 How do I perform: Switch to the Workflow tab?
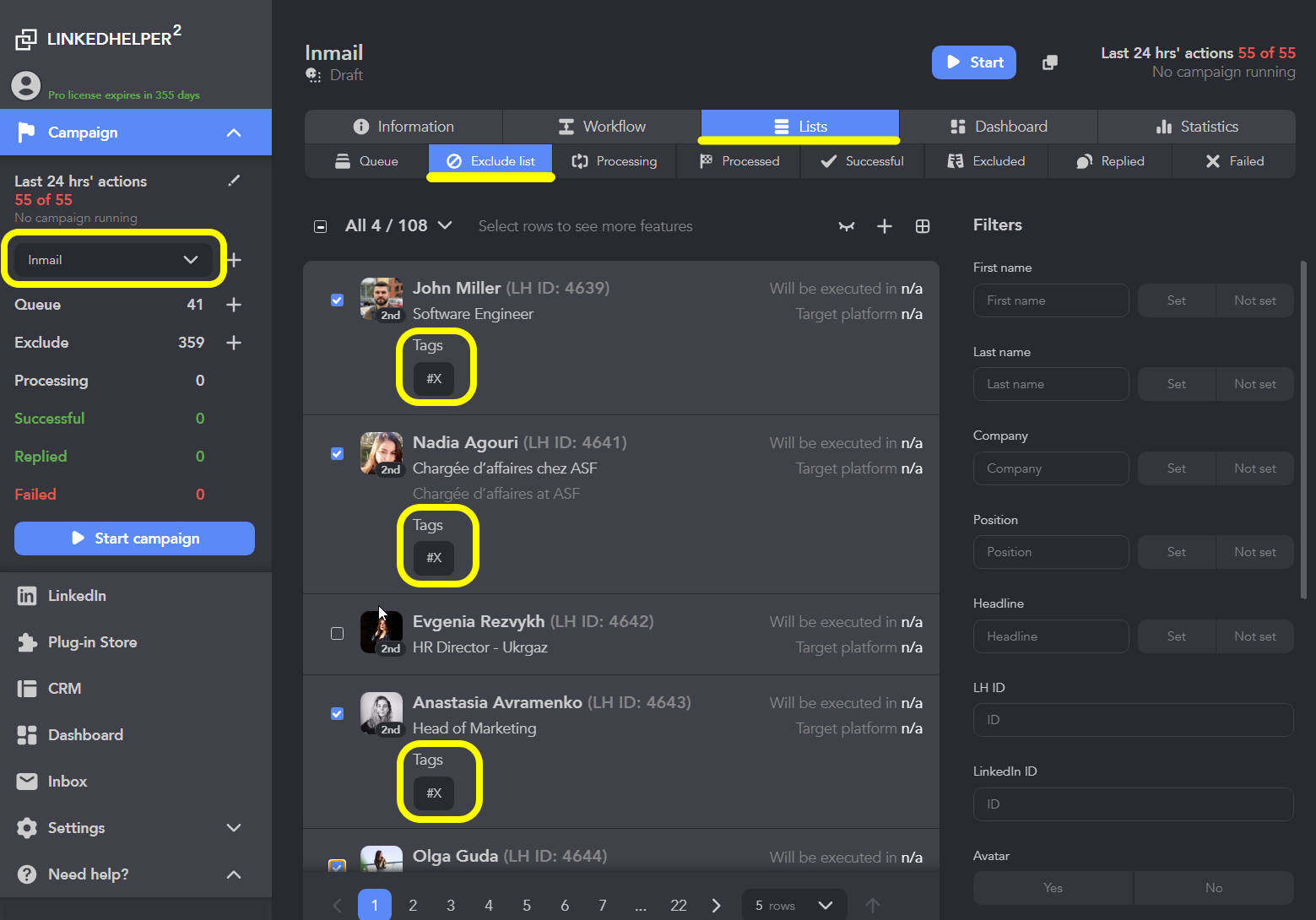tap(602, 127)
